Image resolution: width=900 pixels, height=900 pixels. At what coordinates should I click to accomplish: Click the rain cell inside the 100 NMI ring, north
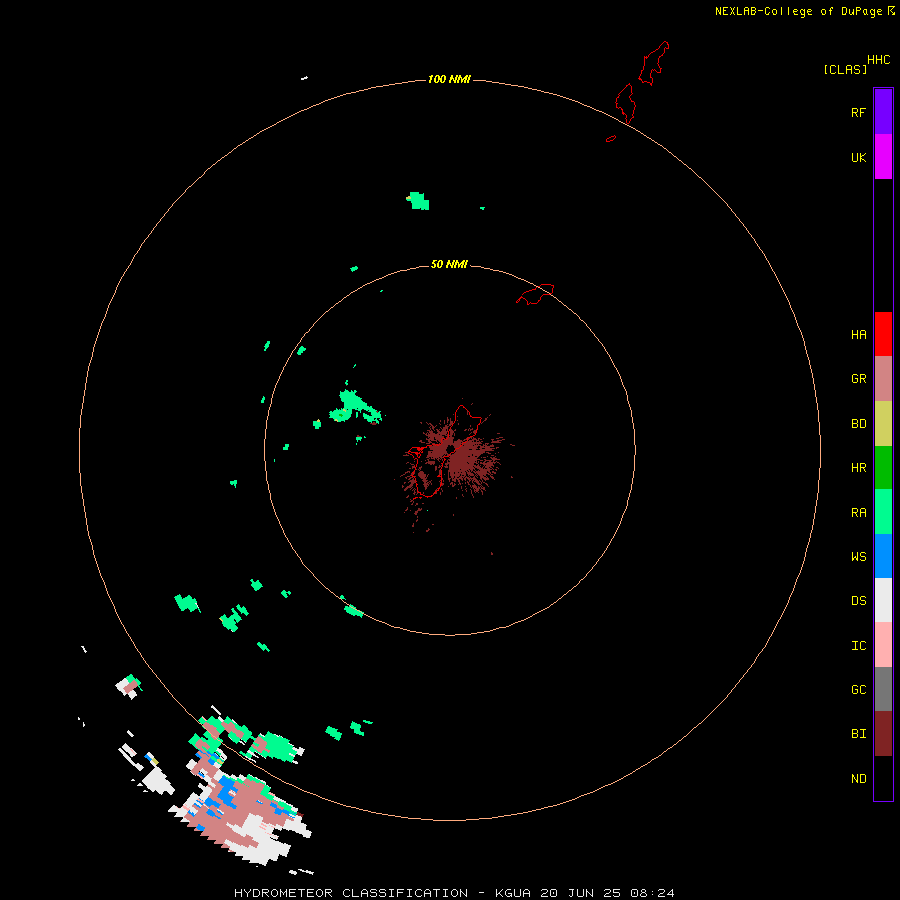418,201
